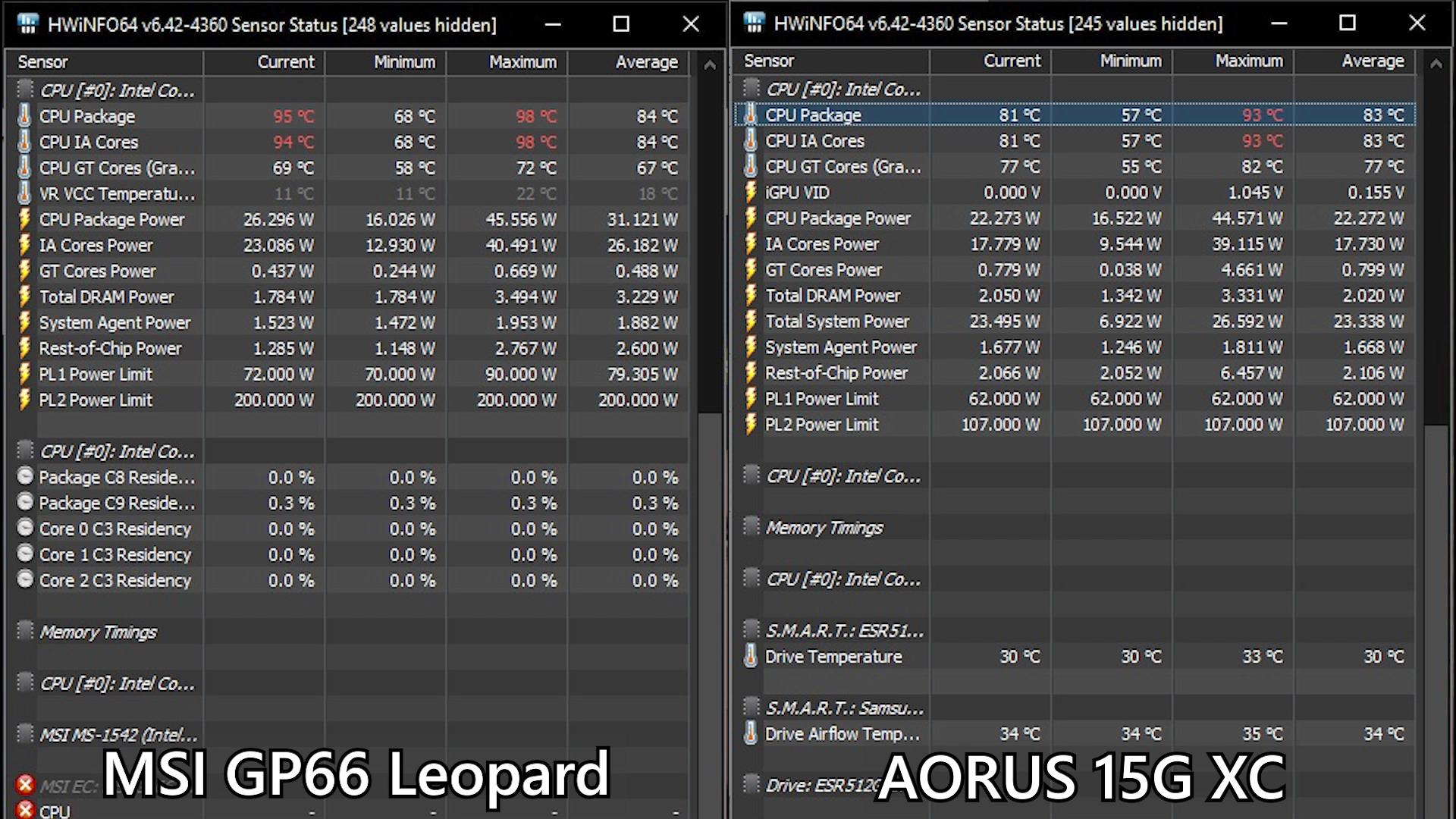Viewport: 1456px width, 819px height.
Task: Select the VR VCC Temperature row
Action: [x=349, y=193]
